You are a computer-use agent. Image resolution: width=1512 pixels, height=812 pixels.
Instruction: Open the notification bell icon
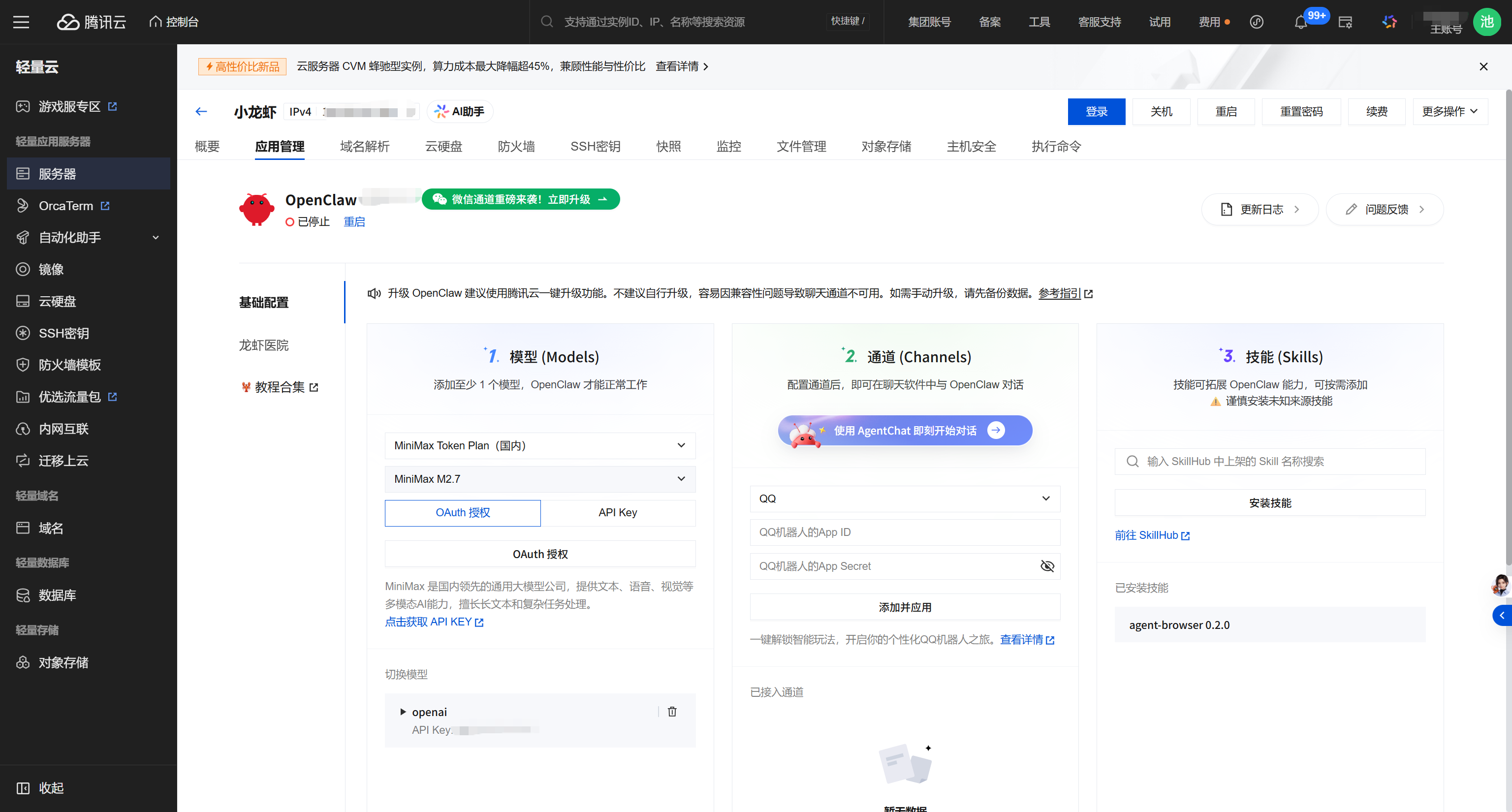tap(1300, 22)
